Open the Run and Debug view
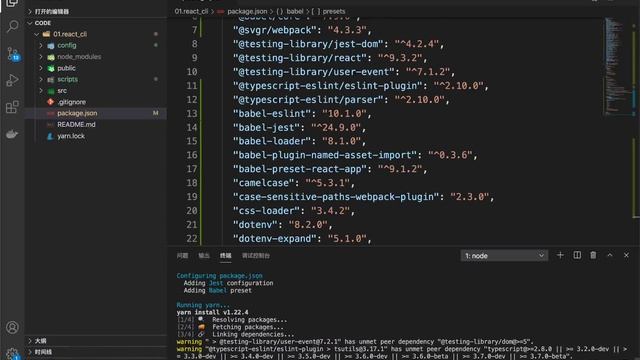This screenshot has width=640, height=360. [x=12, y=80]
